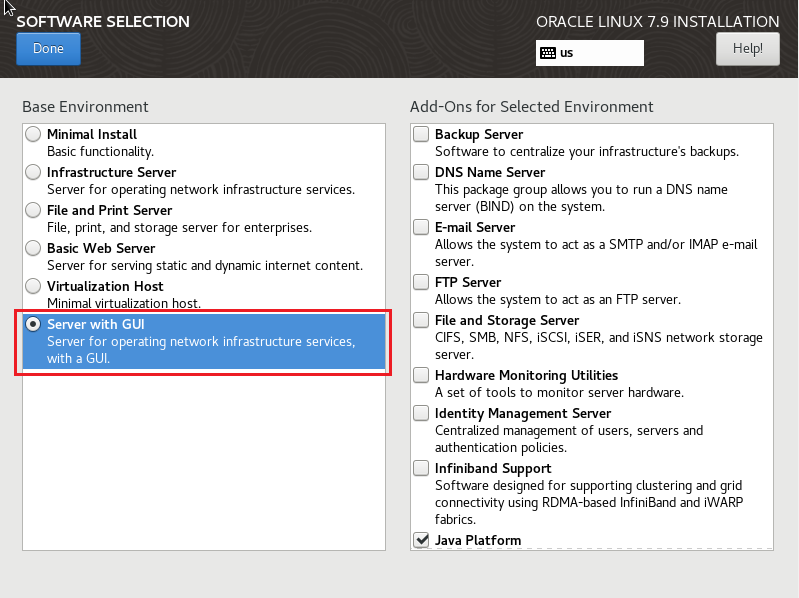
Task: Click the 'File and Print Server' label
Action: tap(110, 210)
